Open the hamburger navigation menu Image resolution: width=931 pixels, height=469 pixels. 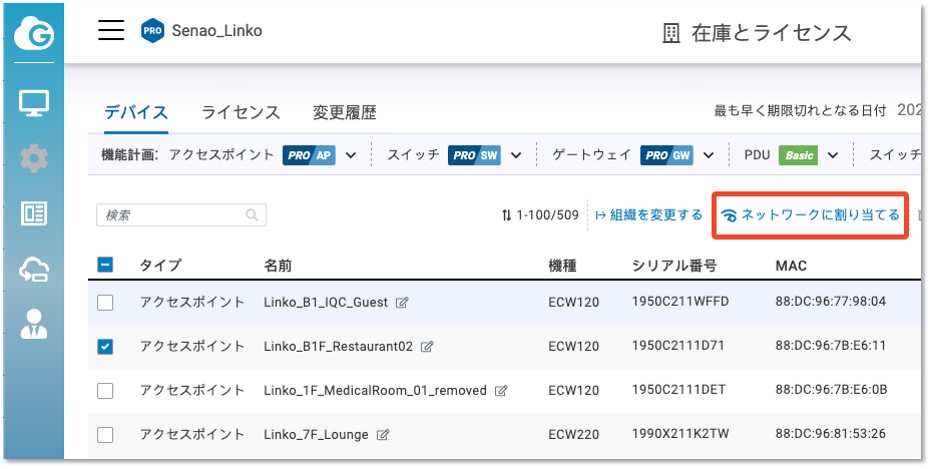coord(111,30)
